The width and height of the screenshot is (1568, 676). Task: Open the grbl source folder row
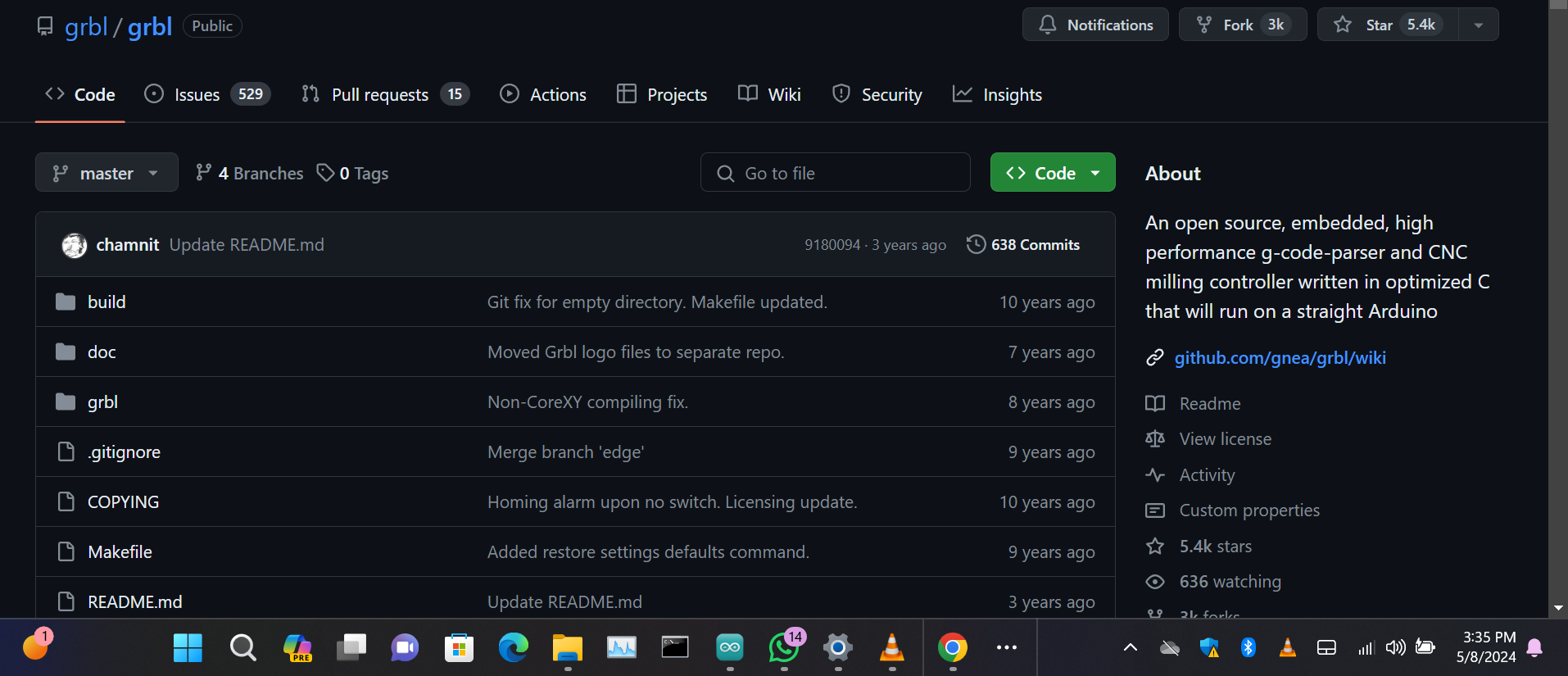tap(575, 402)
